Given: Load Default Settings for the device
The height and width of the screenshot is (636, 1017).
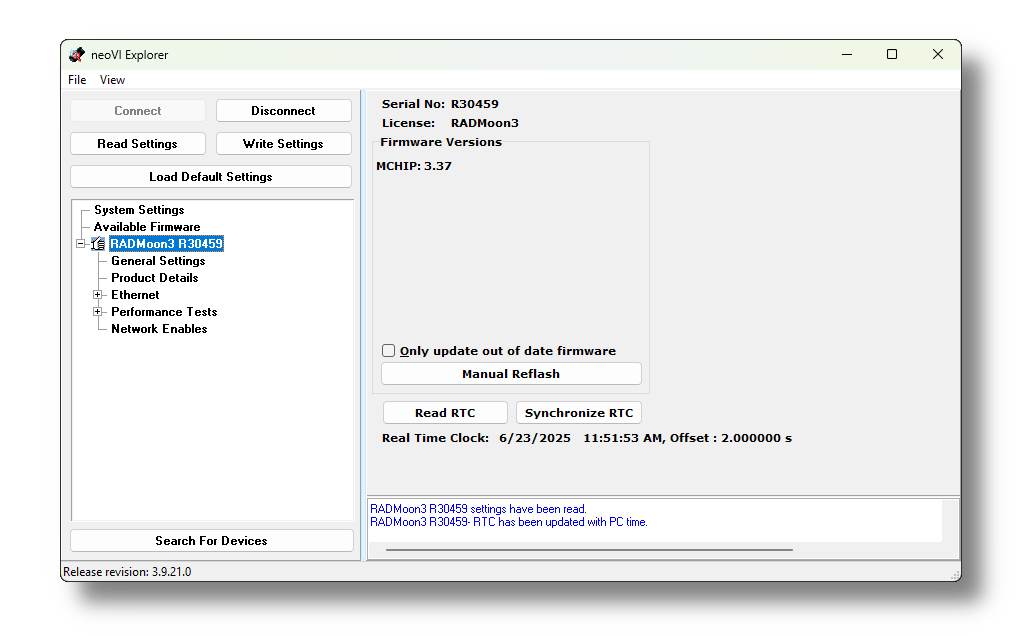Looking at the screenshot, I should coord(210,177).
